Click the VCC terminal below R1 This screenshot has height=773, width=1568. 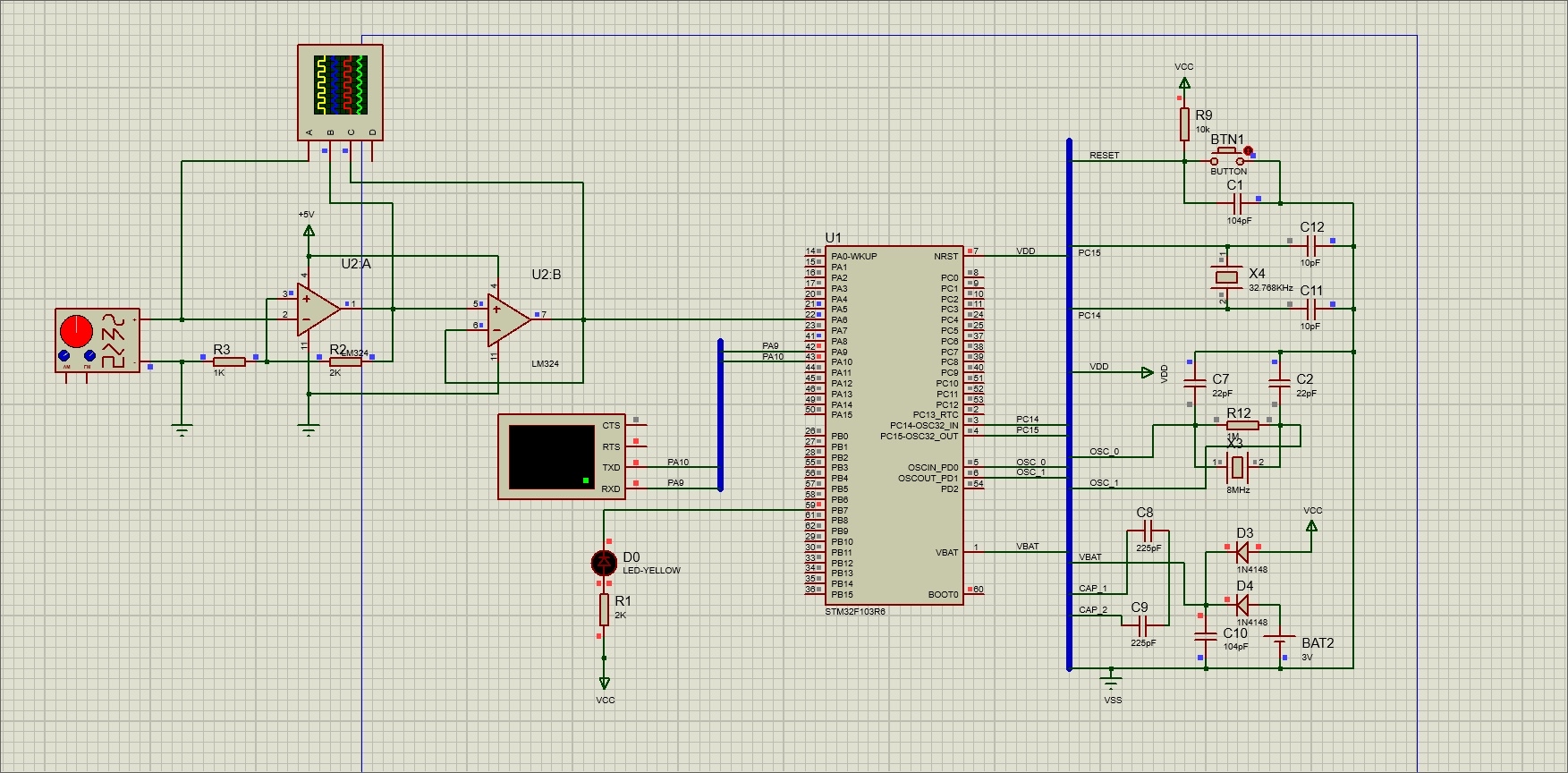click(x=605, y=683)
